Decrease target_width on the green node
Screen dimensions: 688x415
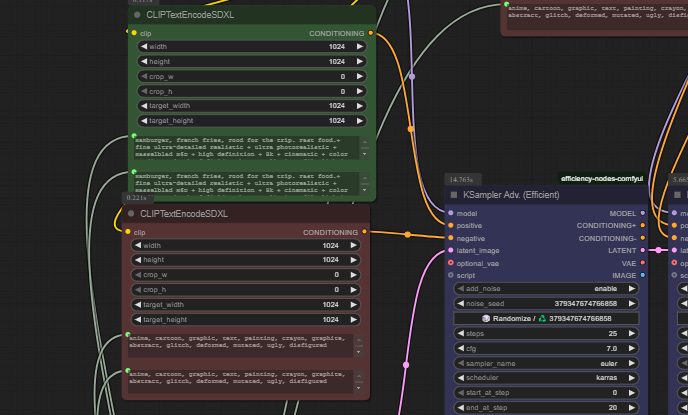pyautogui.click(x=144, y=106)
